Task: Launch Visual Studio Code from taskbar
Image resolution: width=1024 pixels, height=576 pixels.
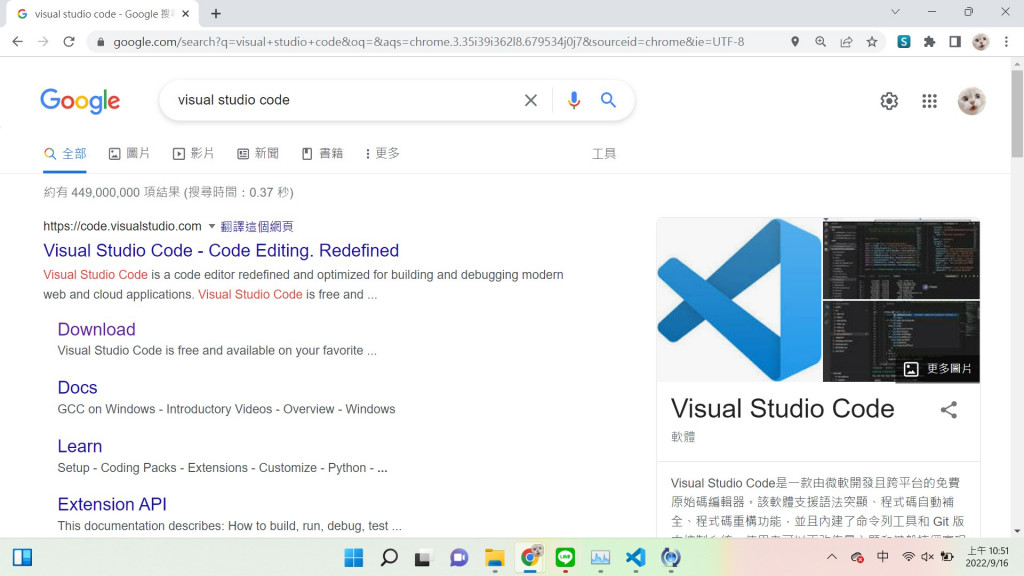Action: 635,558
